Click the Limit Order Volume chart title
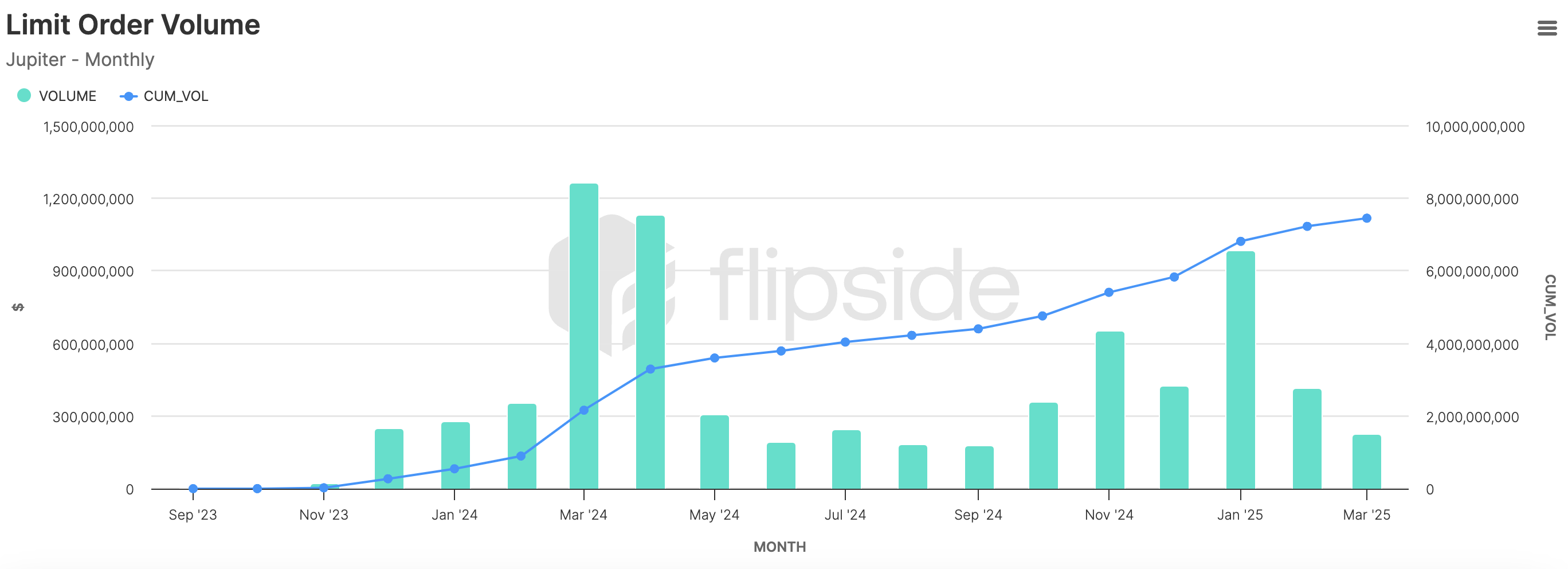 tap(133, 25)
